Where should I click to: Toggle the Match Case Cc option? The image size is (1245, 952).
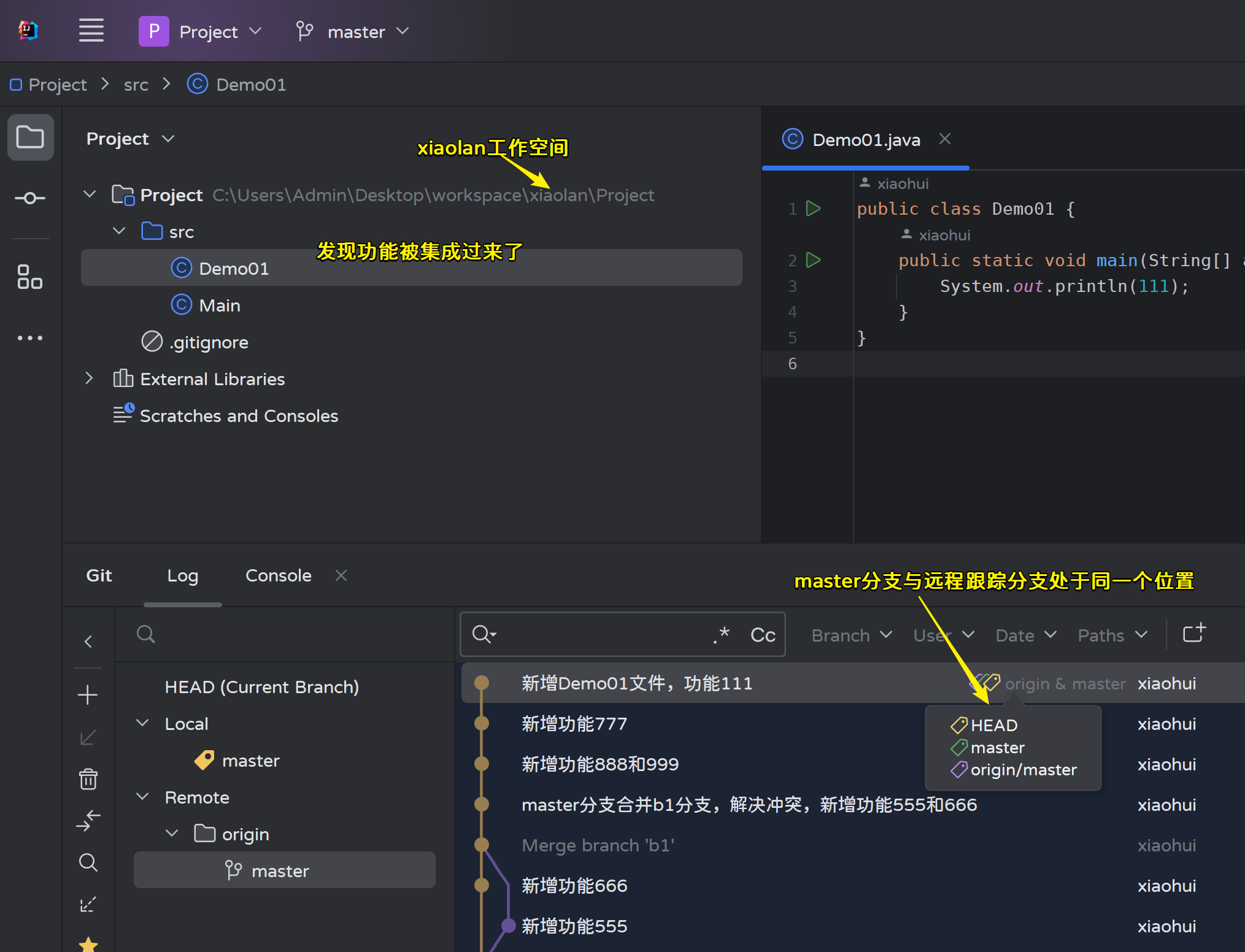pos(763,635)
